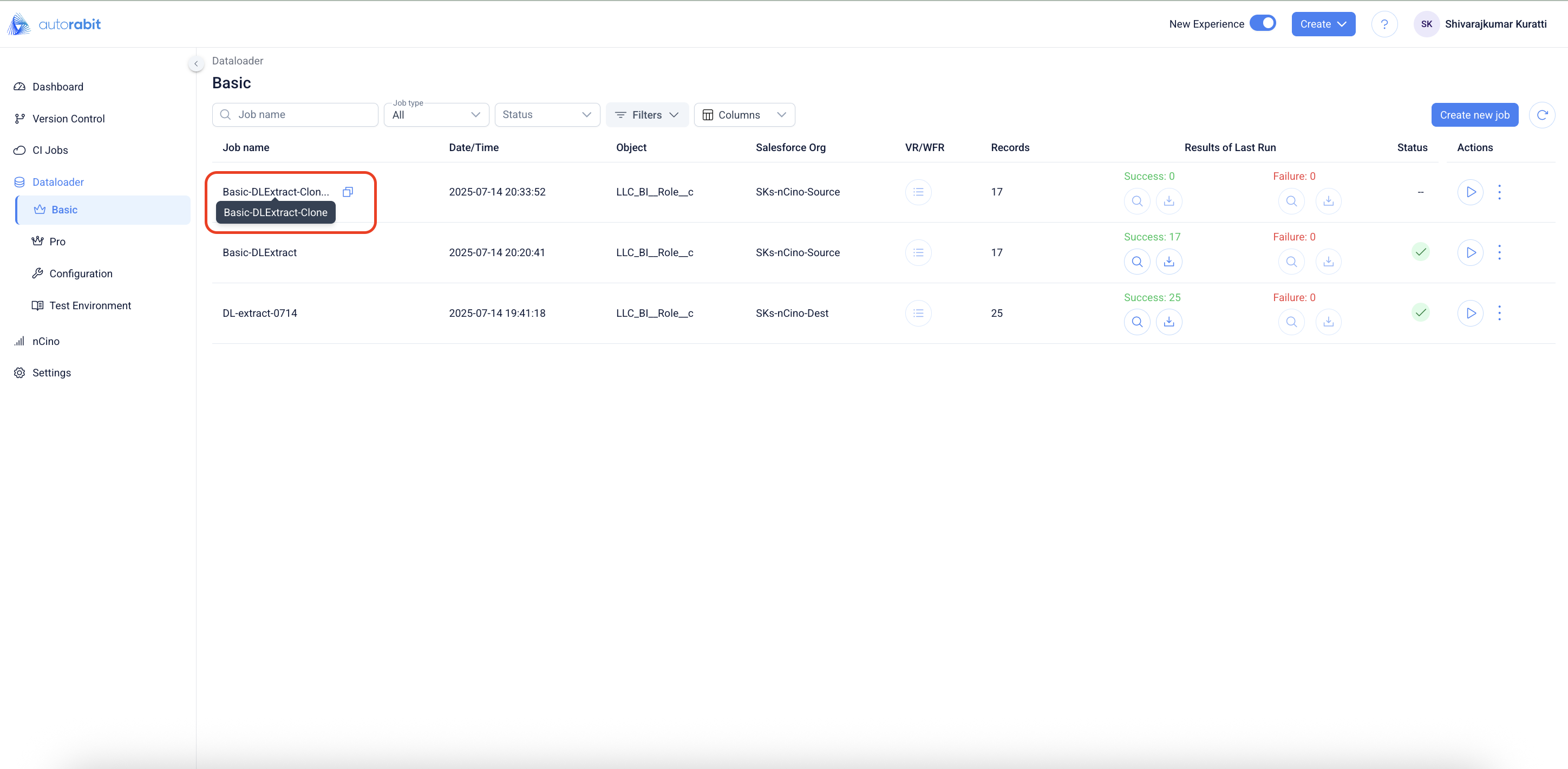Open the help question mark icon
This screenshot has height=769, width=1568.
coord(1384,24)
